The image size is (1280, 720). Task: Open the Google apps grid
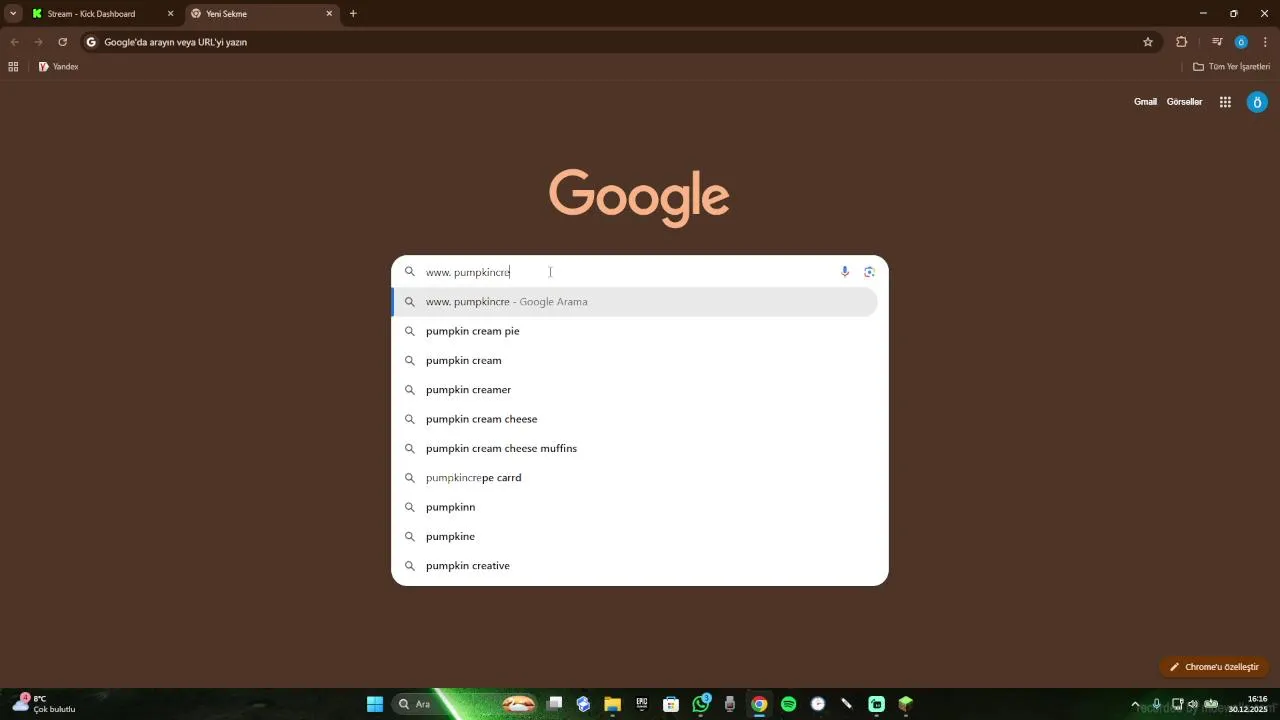[1225, 102]
